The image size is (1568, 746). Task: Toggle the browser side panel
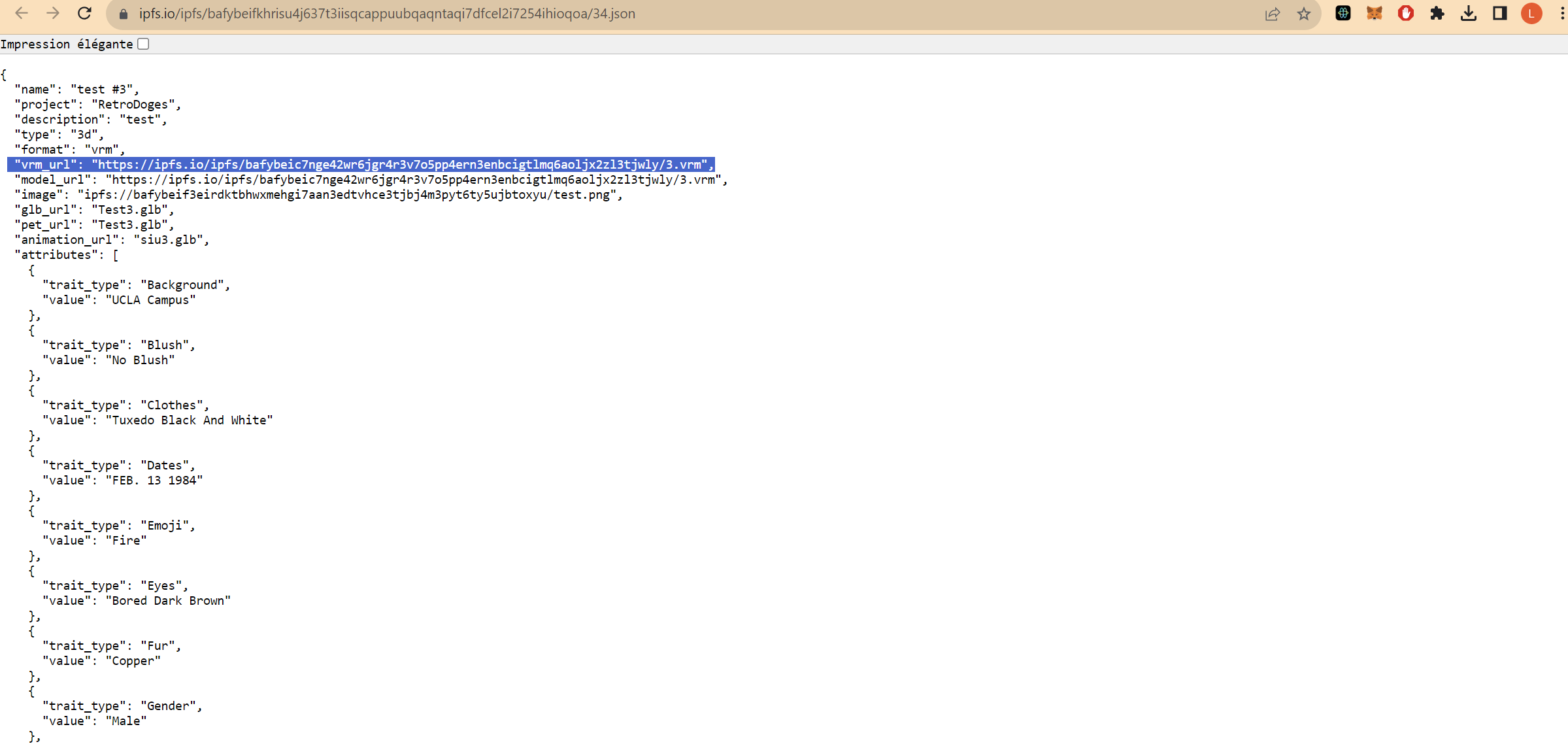(x=1500, y=13)
